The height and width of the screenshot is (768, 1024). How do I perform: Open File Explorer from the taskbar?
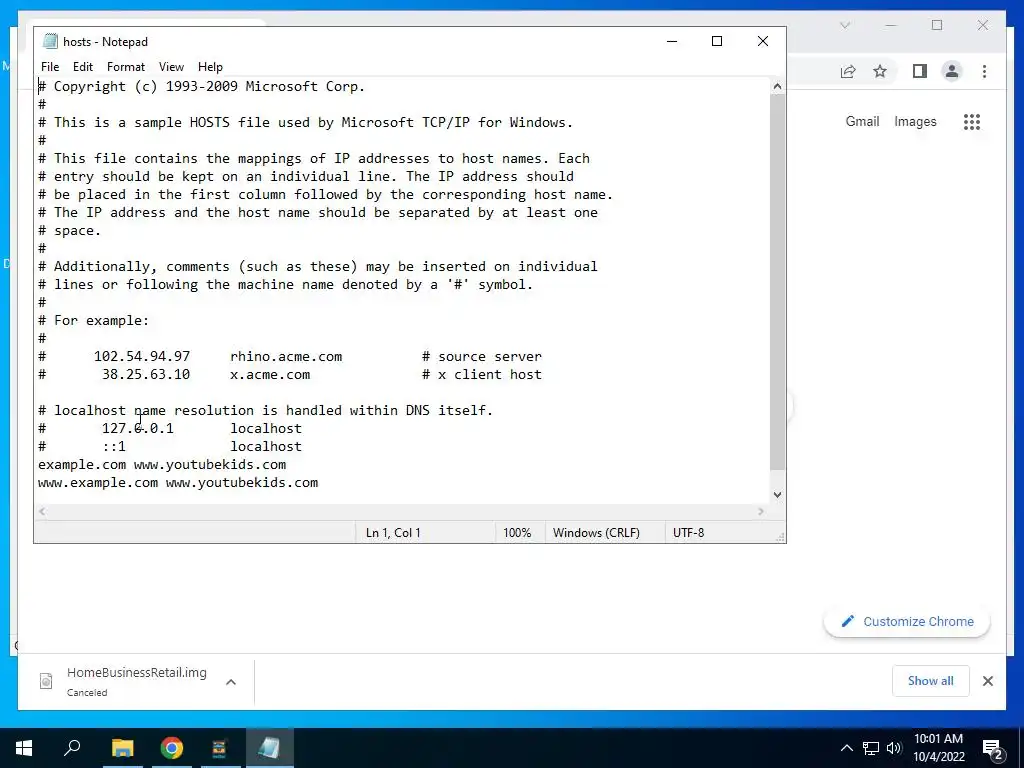coord(122,748)
